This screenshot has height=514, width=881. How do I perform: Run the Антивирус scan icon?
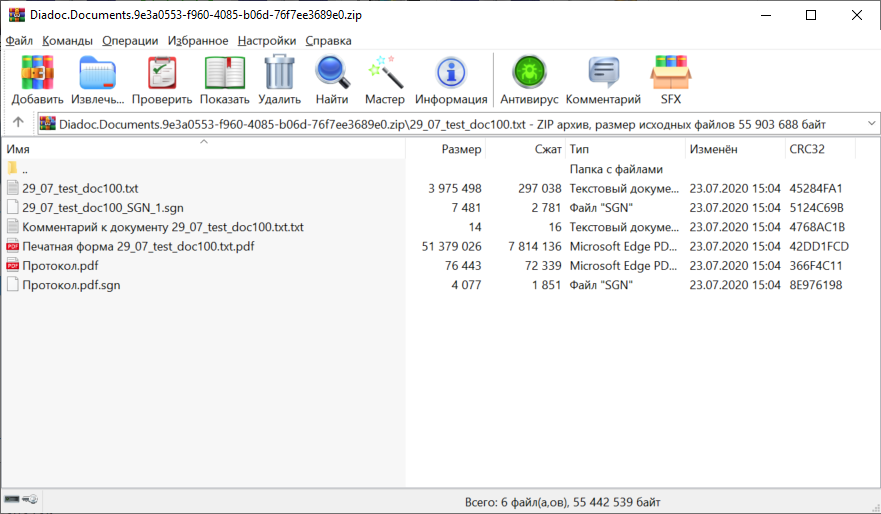pyautogui.click(x=529, y=72)
